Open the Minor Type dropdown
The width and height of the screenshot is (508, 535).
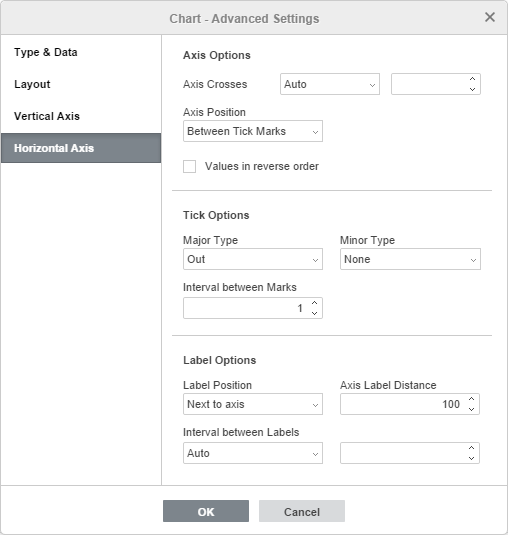click(410, 259)
